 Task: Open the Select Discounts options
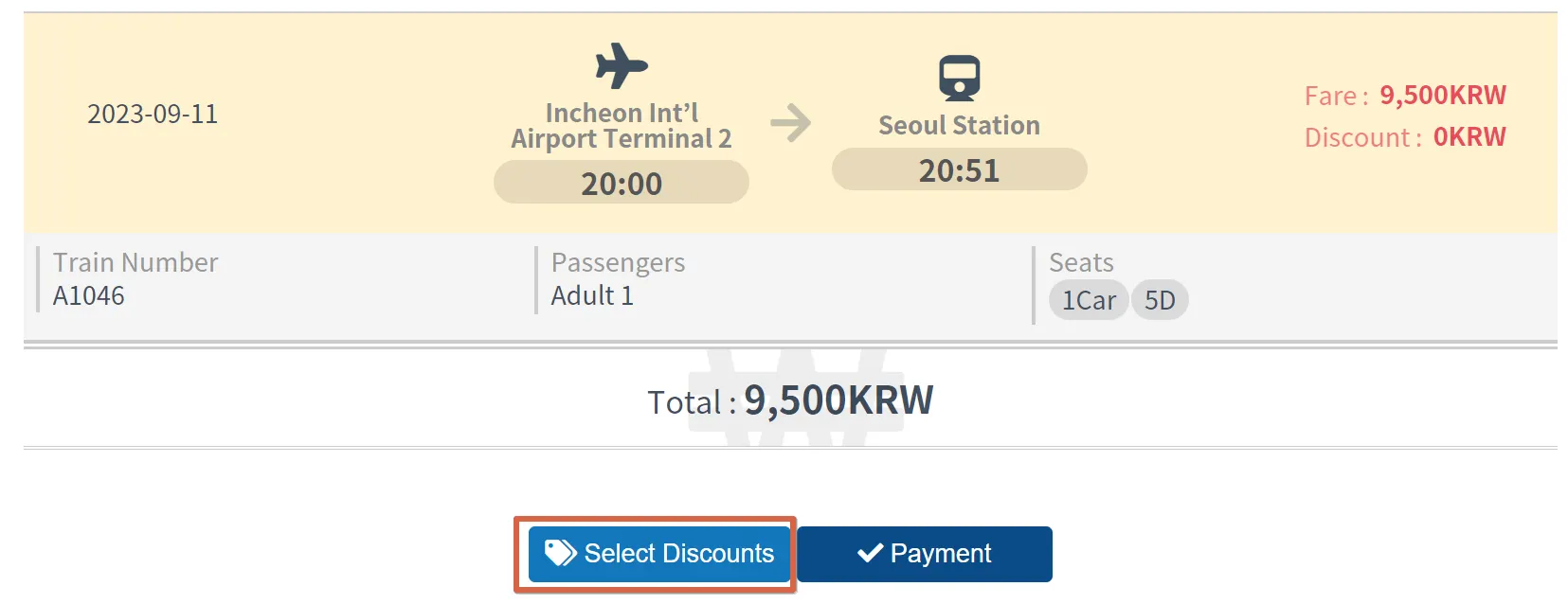pyautogui.click(x=659, y=554)
